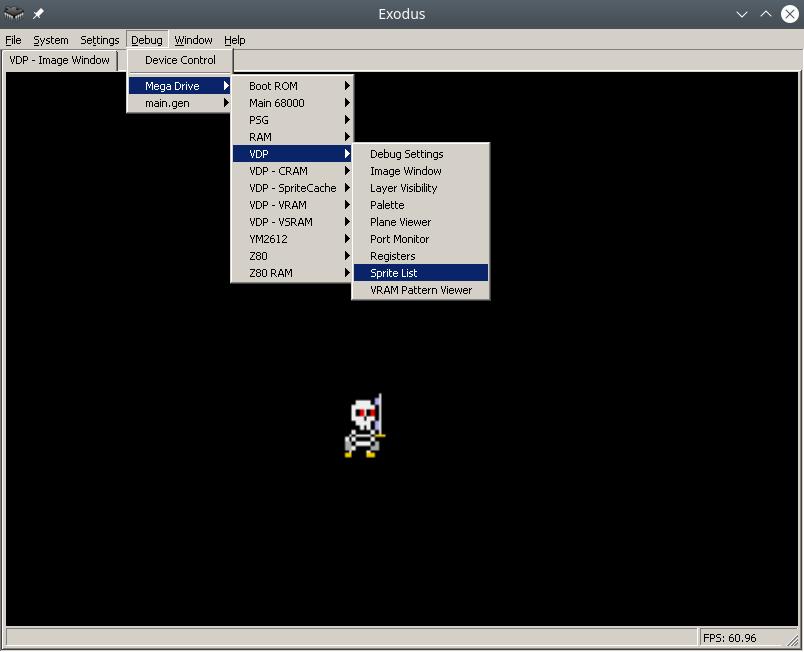The width and height of the screenshot is (804, 652).
Task: Expand the VDP - VSRAM submenu
Action: [292, 222]
